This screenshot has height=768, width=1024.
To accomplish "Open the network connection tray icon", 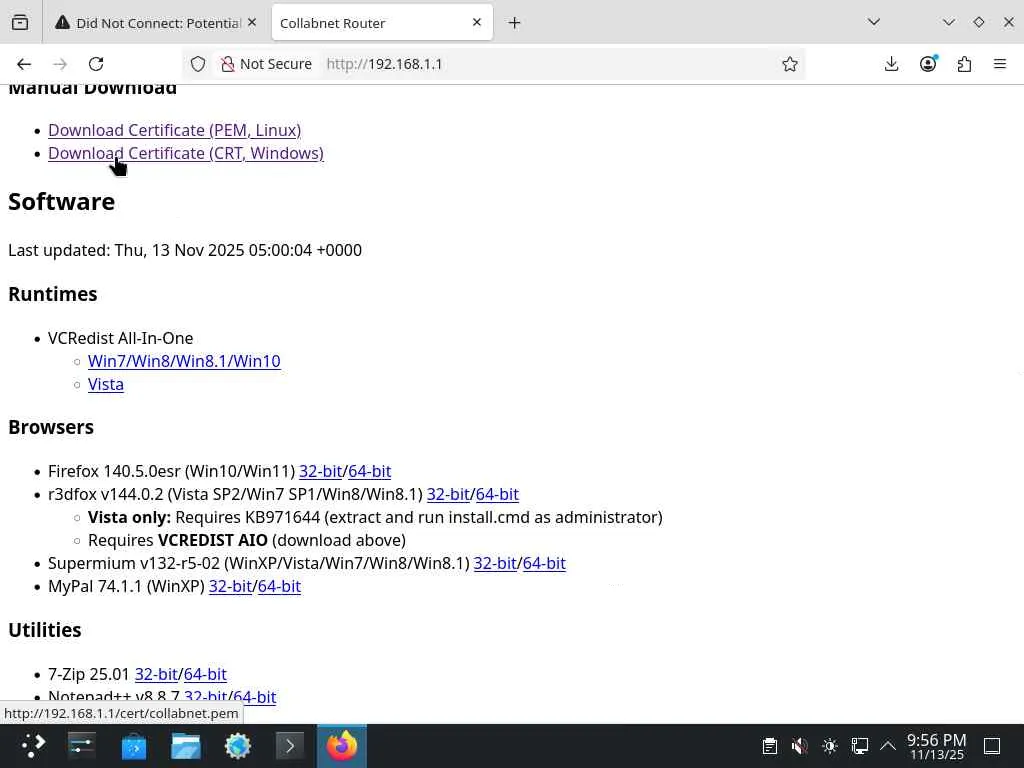I will click(859, 746).
